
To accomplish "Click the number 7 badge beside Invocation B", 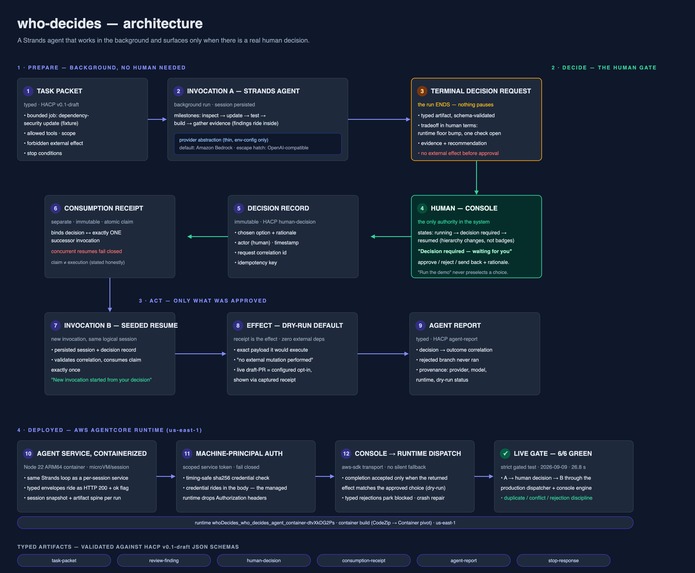I will (55, 325).
